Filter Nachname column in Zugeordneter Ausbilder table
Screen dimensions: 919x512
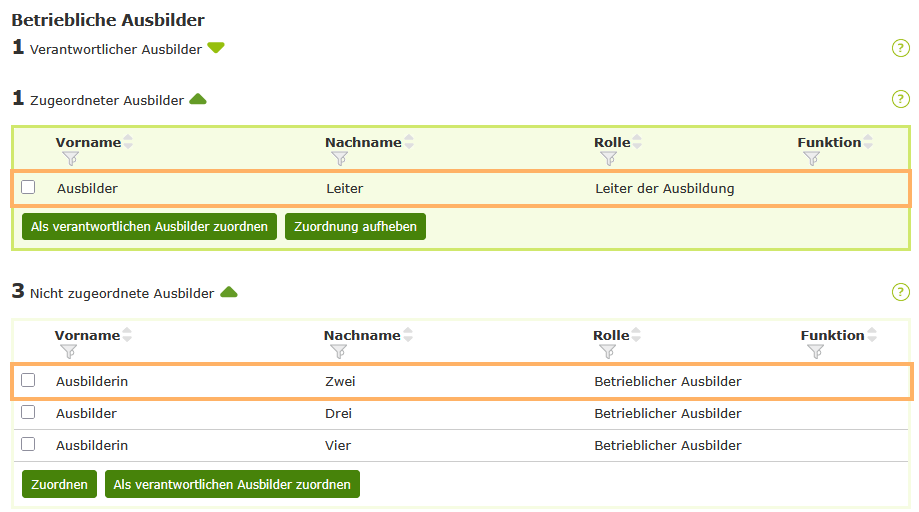339,158
